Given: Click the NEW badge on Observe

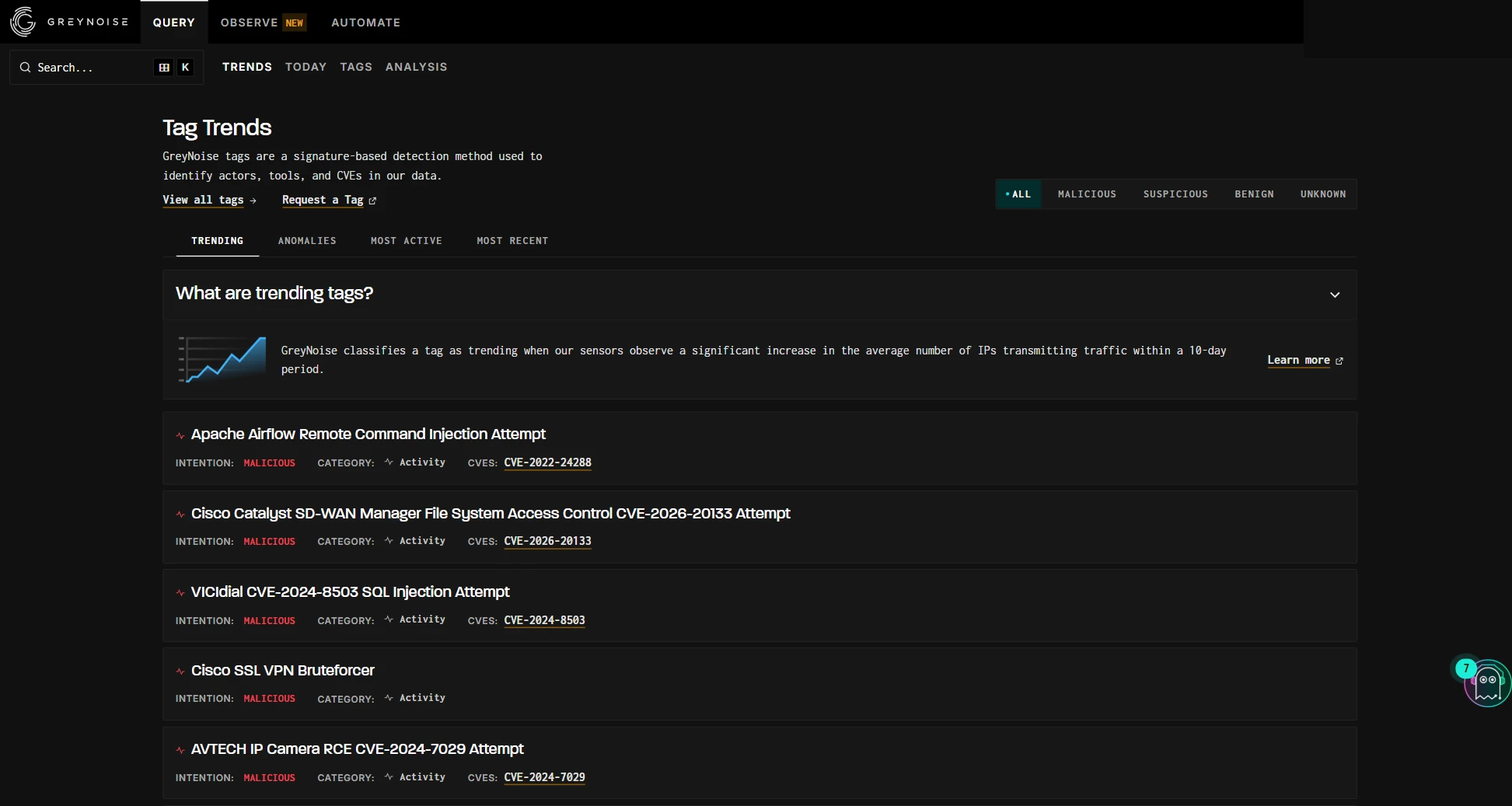Looking at the screenshot, I should tap(295, 23).
